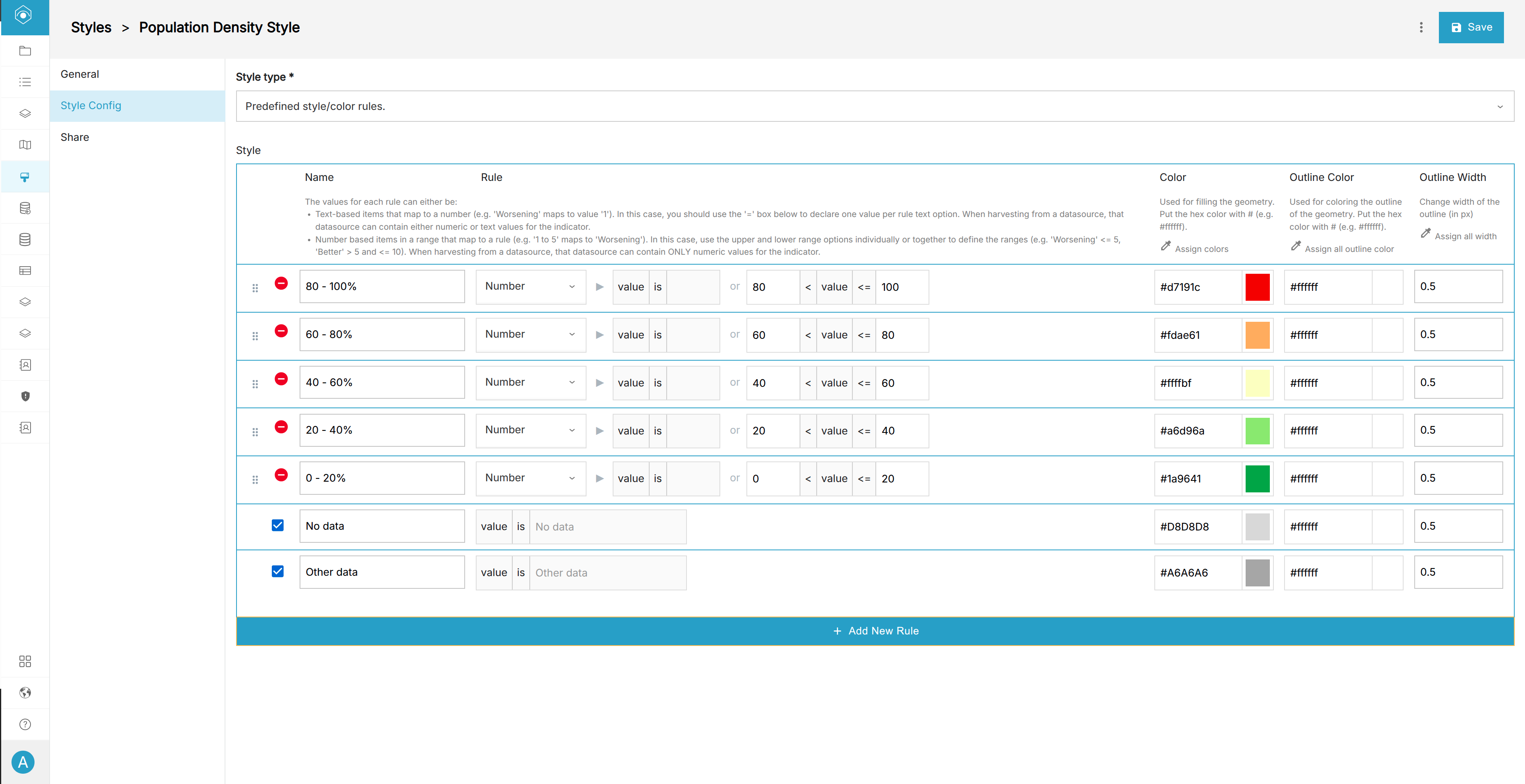Click the arrow icon in 80 - 100% row

pyautogui.click(x=600, y=287)
